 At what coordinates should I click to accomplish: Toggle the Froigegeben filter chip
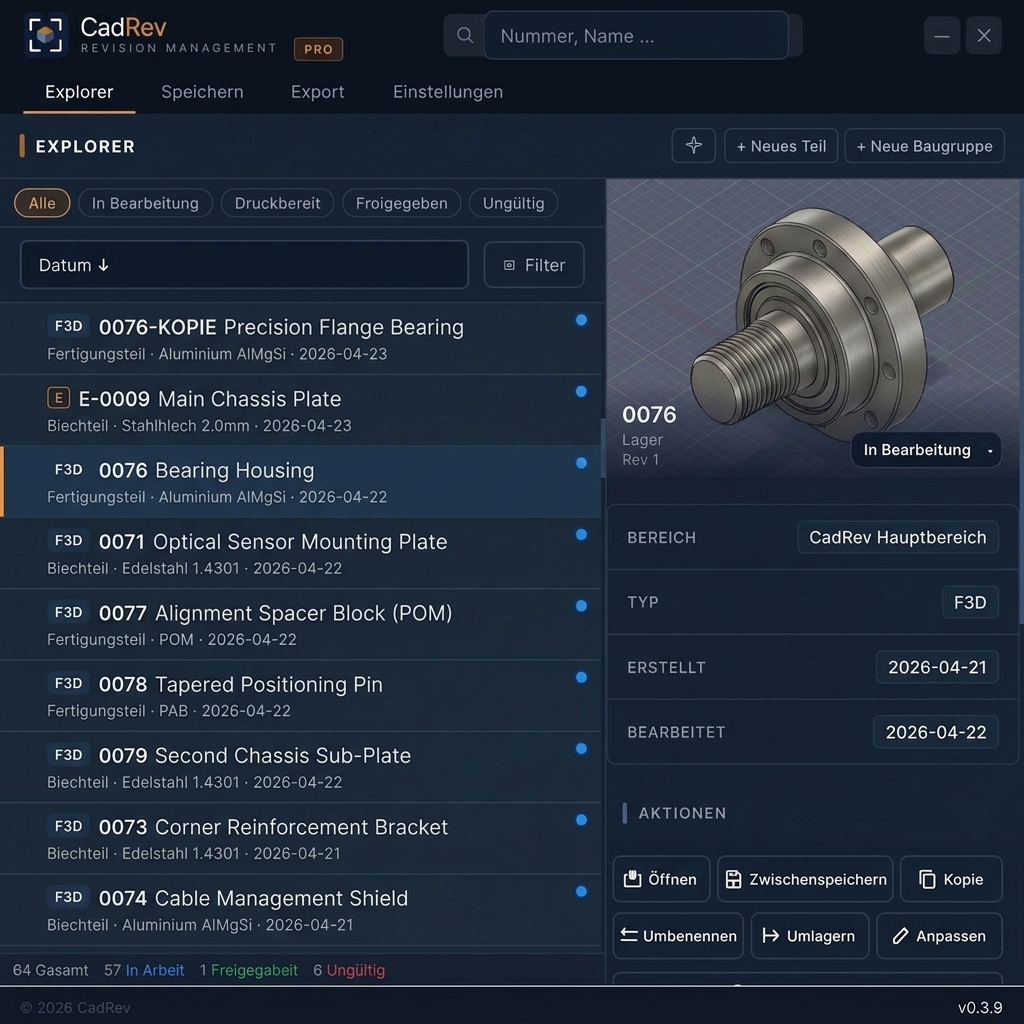[x=401, y=203]
